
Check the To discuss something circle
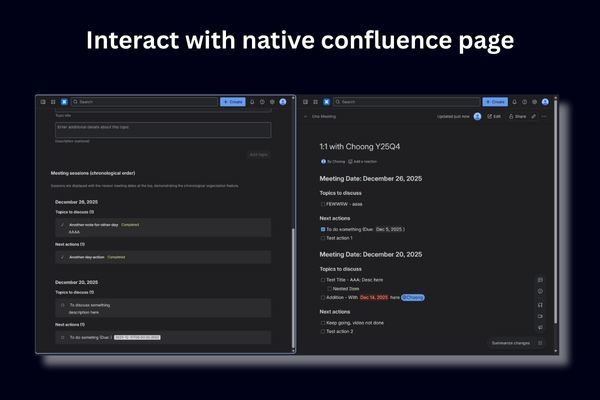[x=63, y=305]
